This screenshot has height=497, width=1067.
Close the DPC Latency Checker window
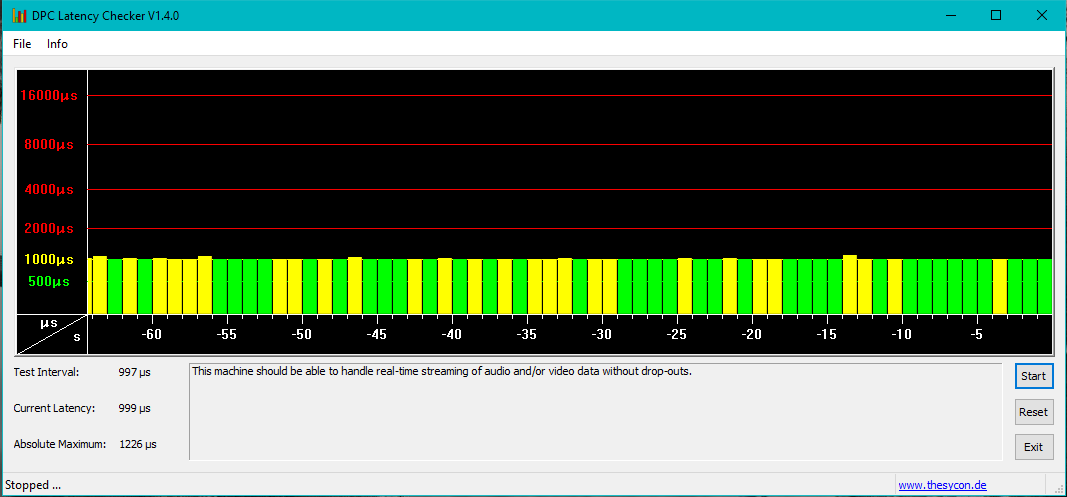1041,15
